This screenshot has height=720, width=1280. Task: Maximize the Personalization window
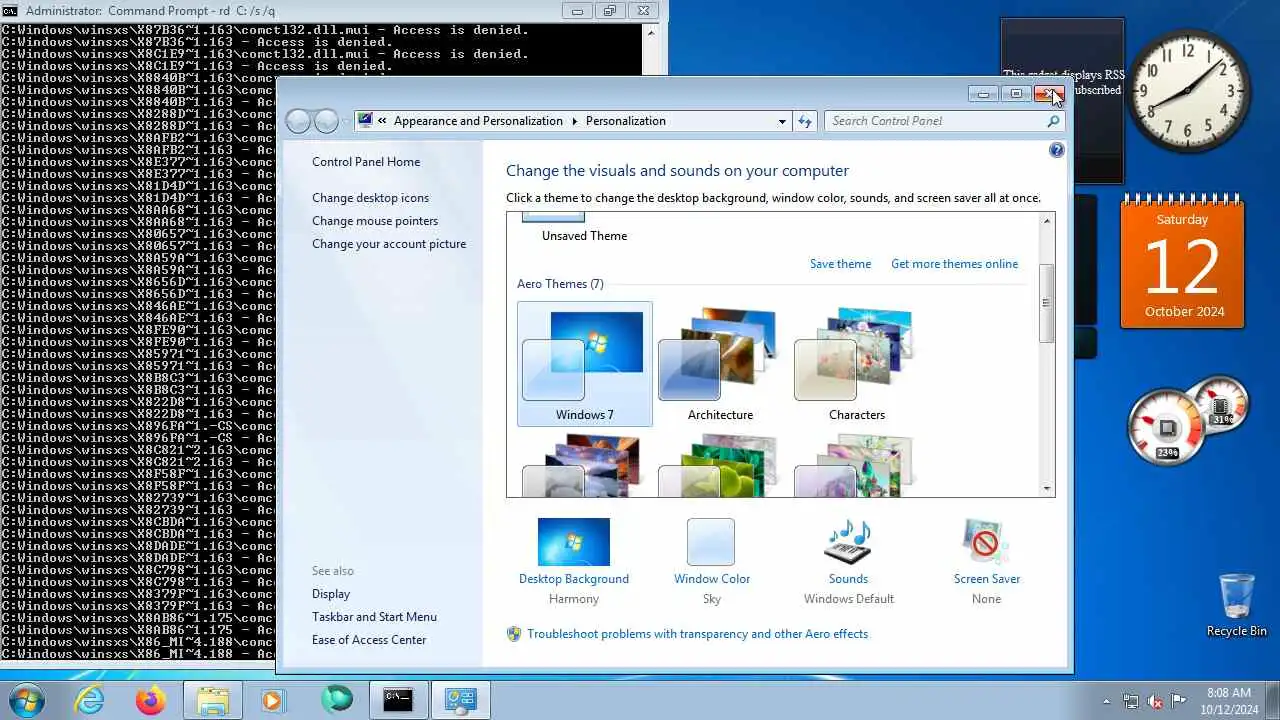click(x=1016, y=94)
